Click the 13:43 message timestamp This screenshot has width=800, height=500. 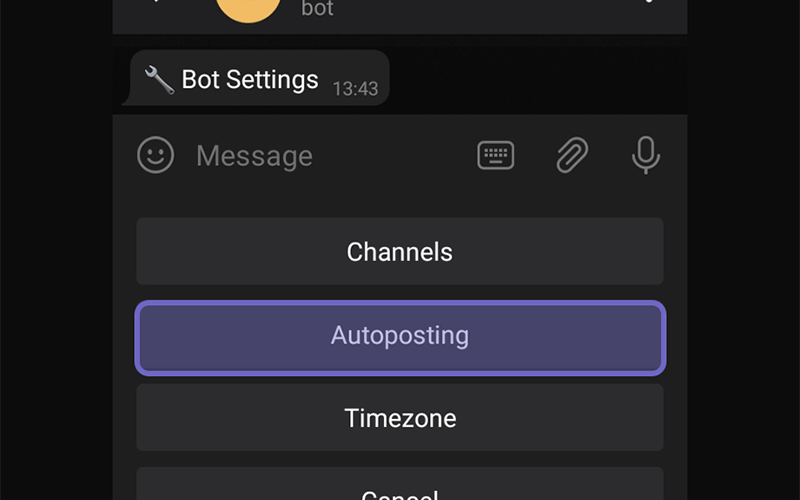pos(356,89)
